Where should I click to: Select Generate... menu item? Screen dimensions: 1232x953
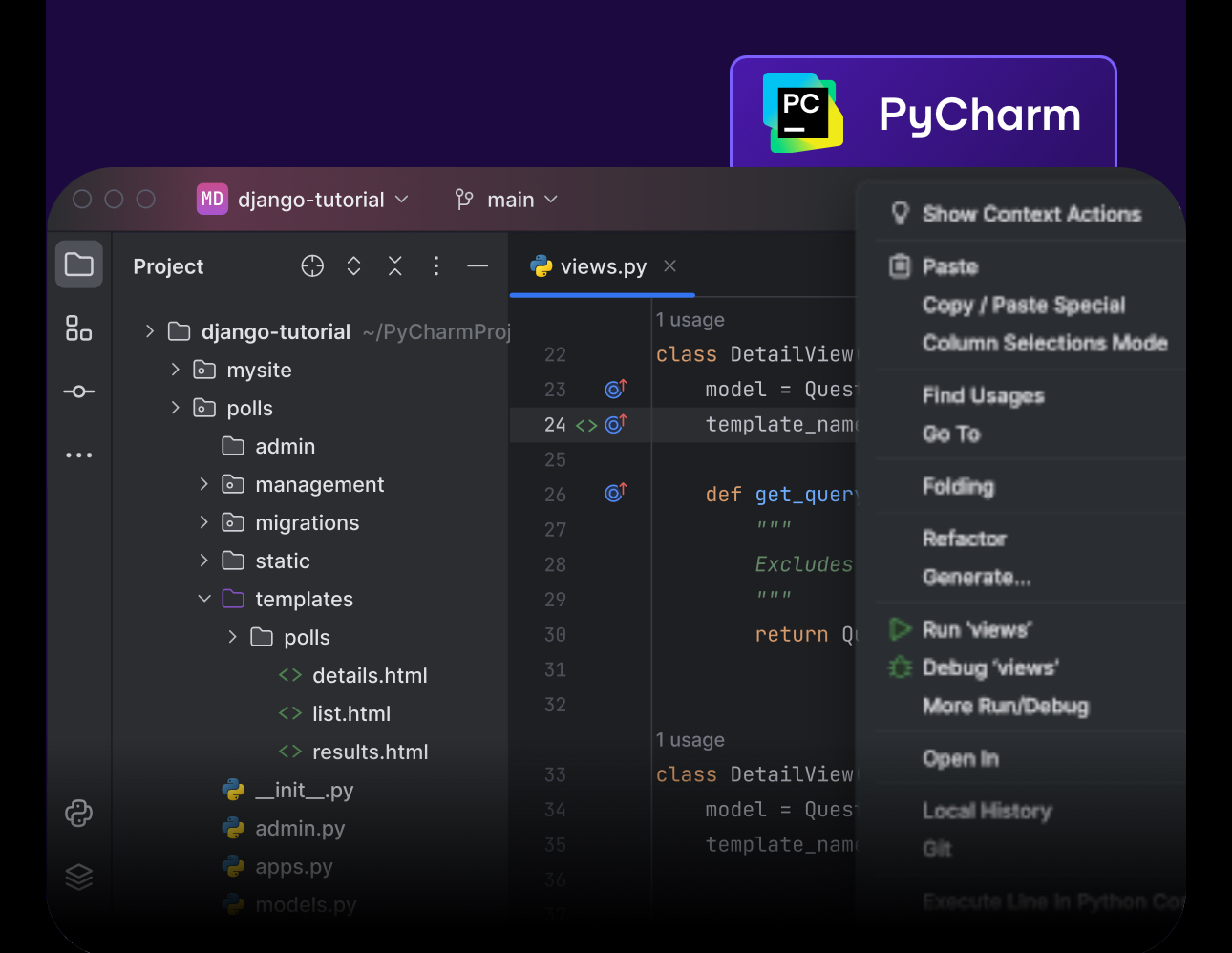click(x=976, y=577)
